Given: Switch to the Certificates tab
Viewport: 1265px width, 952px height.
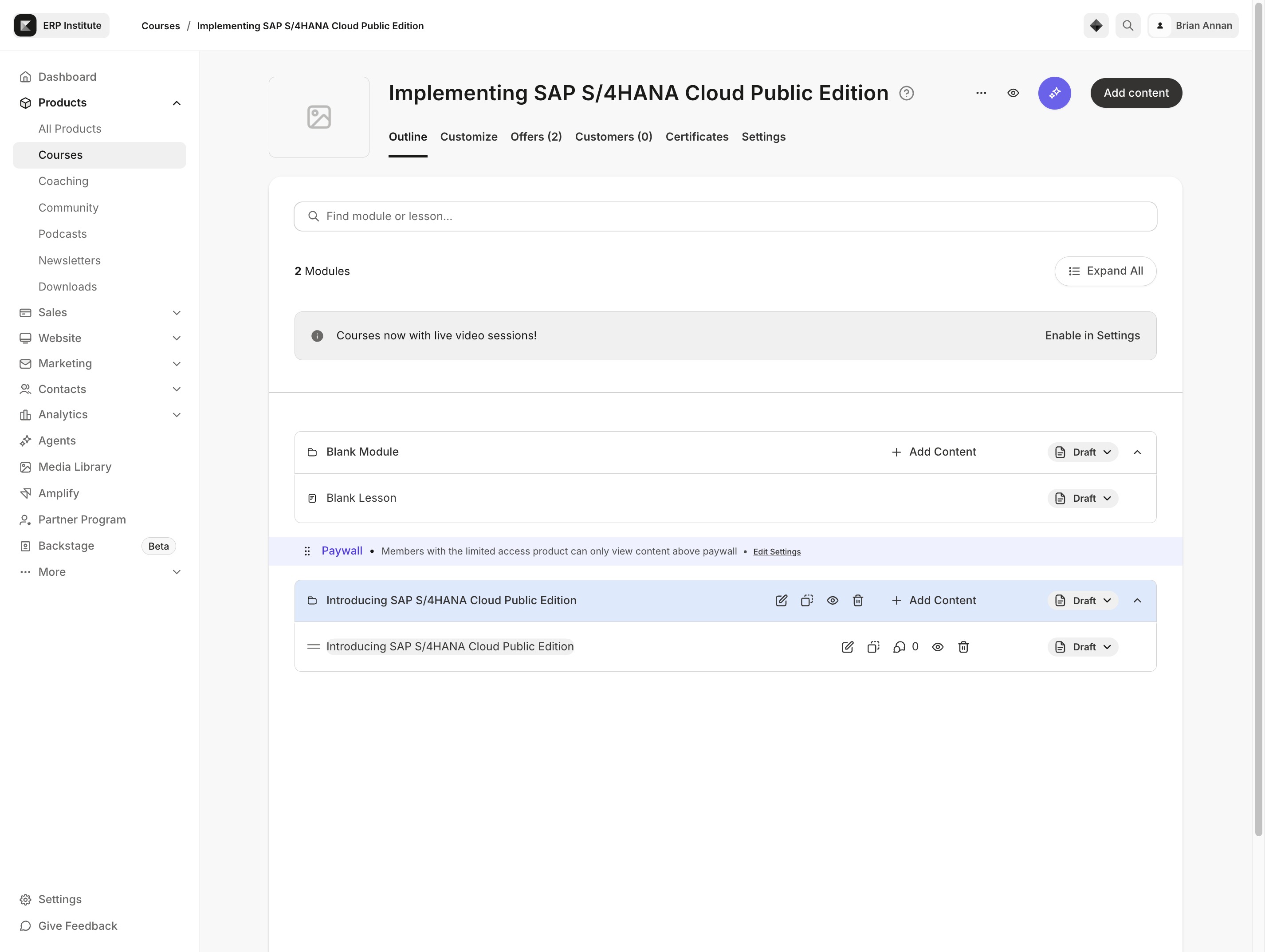Looking at the screenshot, I should (x=696, y=137).
